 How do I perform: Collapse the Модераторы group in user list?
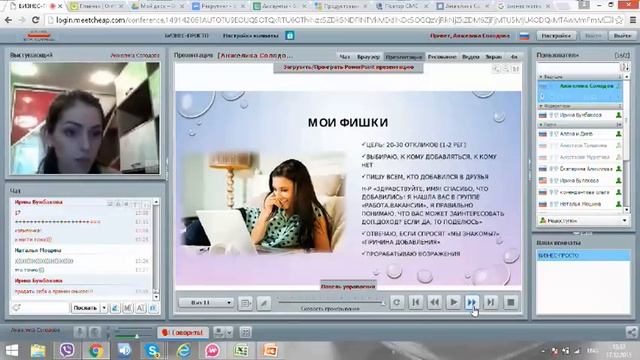coord(540,106)
